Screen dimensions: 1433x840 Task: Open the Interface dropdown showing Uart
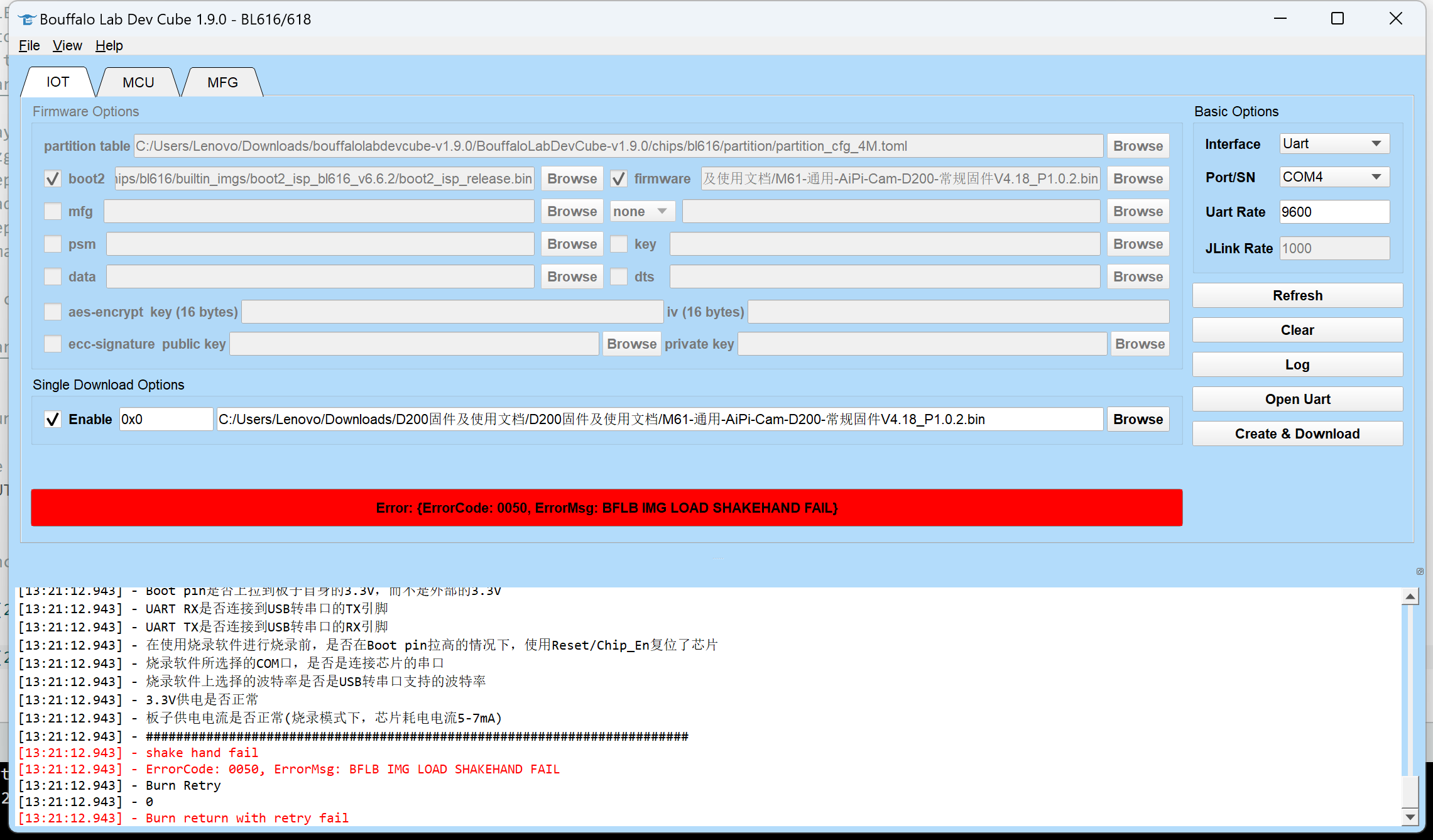click(1334, 144)
